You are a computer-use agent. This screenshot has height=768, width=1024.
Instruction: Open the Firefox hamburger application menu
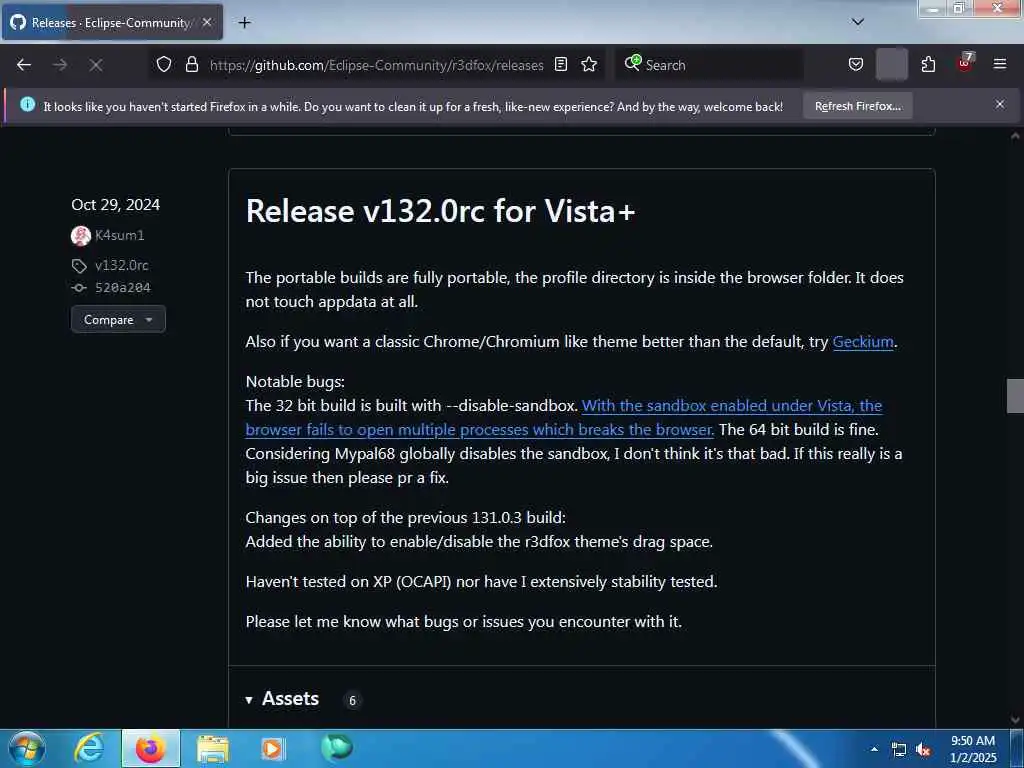tap(1000, 64)
